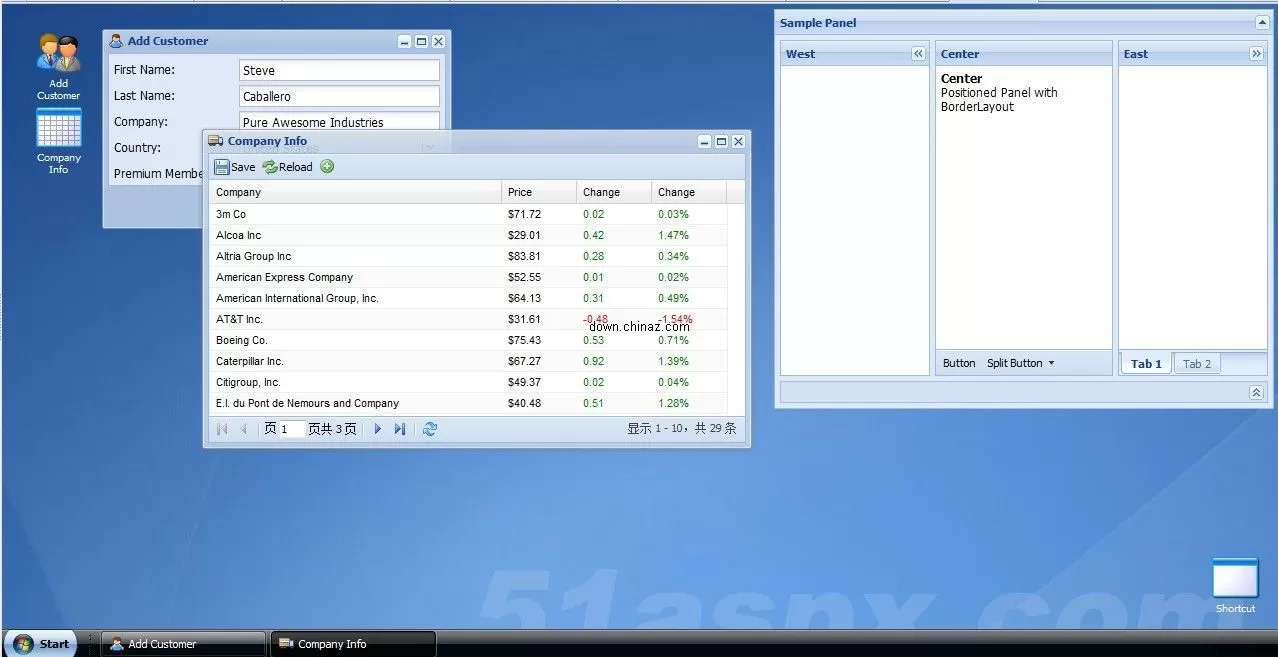Select the Citigroup, Inc. row
Image resolution: width=1278 pixels, height=657 pixels.
[468, 382]
